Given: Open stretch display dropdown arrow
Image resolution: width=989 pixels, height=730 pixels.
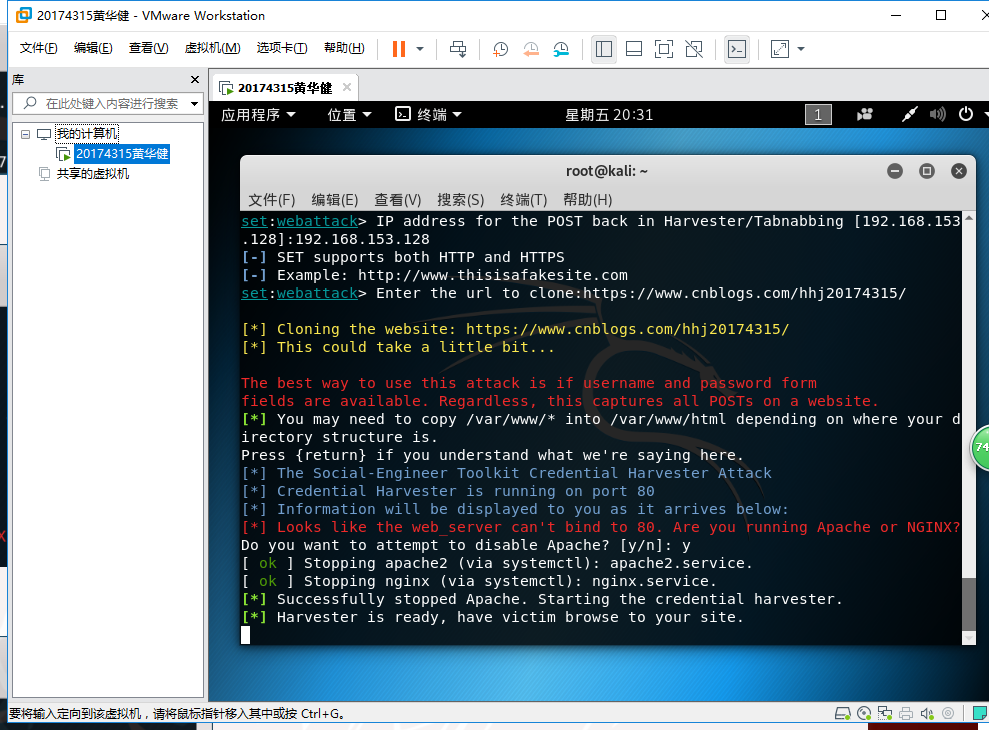Looking at the screenshot, I should click(801, 49).
